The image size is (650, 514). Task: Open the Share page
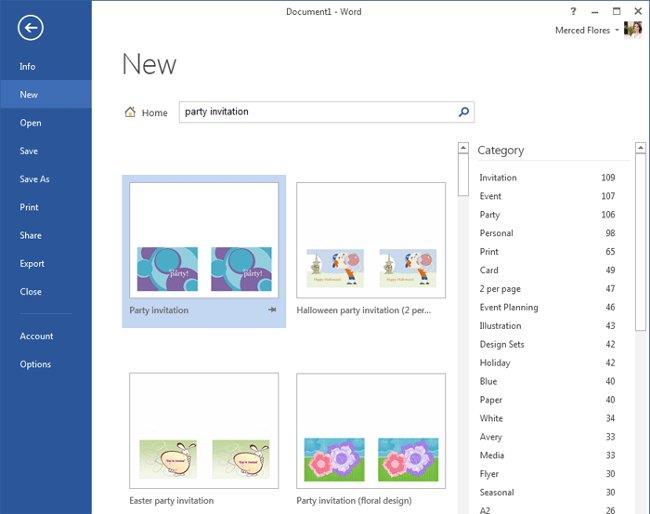pyautogui.click(x=31, y=235)
